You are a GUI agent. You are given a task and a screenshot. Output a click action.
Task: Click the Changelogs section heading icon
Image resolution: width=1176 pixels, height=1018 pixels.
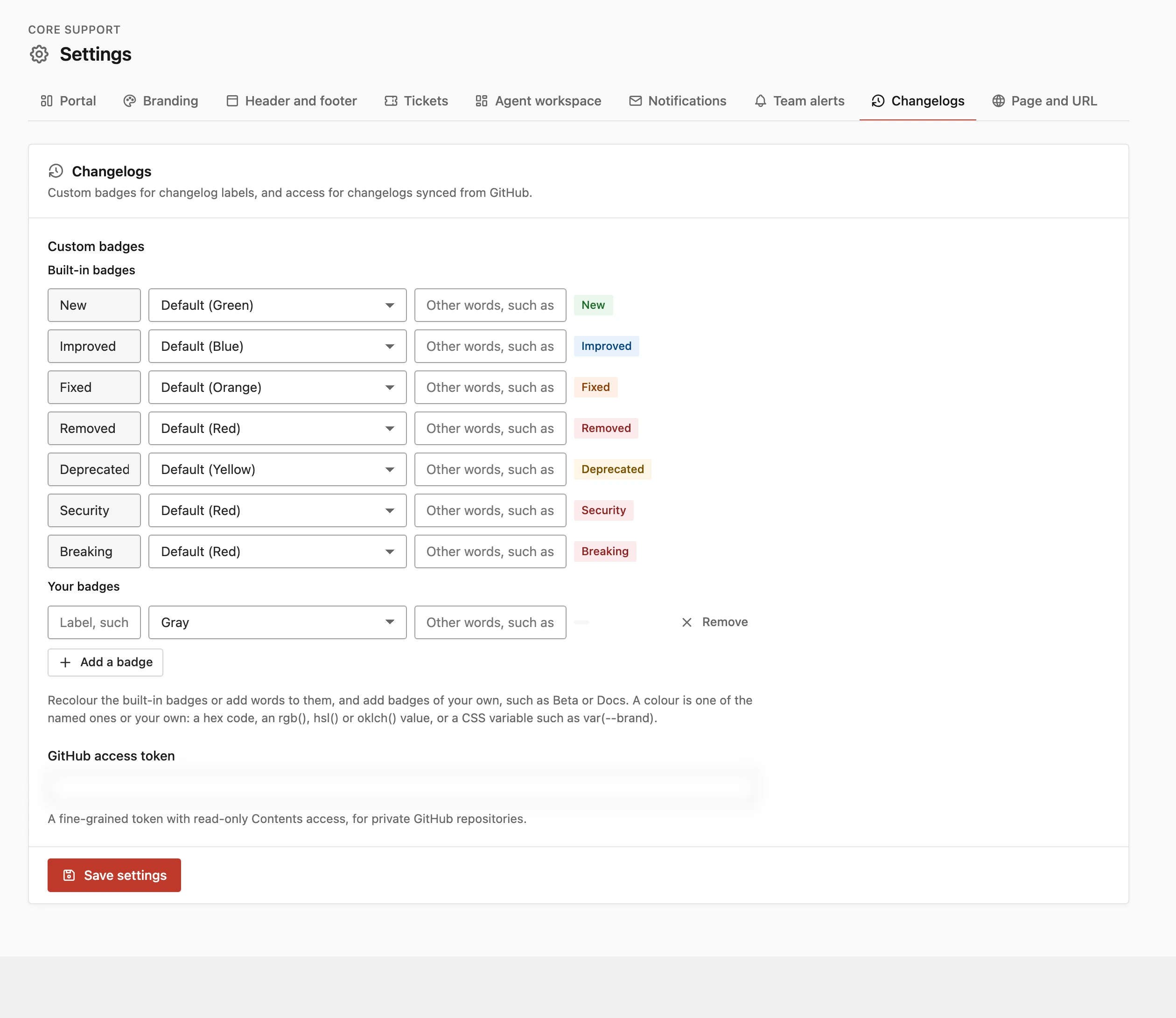[x=56, y=171]
